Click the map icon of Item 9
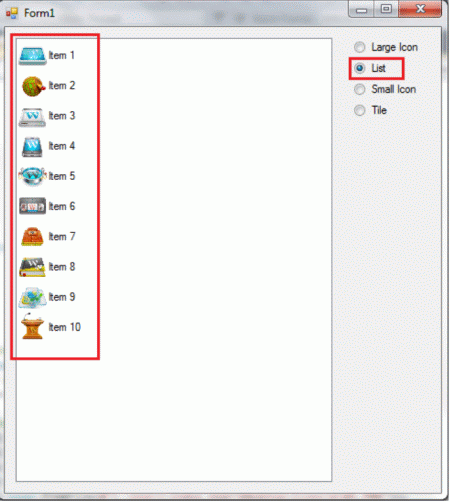Image resolution: width=450 pixels, height=502 pixels. [x=32, y=297]
